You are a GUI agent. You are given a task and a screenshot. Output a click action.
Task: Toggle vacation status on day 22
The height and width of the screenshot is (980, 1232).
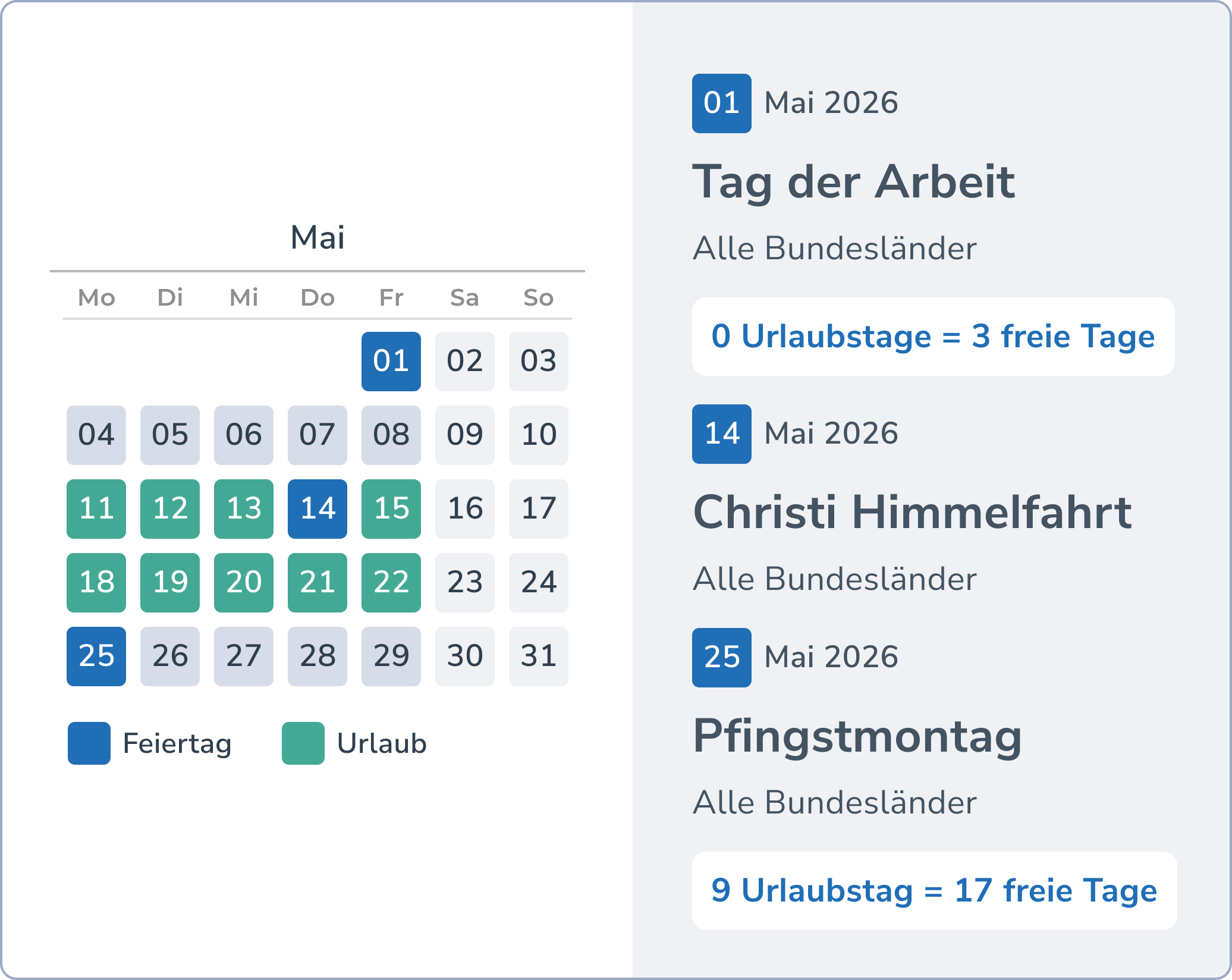point(391,583)
